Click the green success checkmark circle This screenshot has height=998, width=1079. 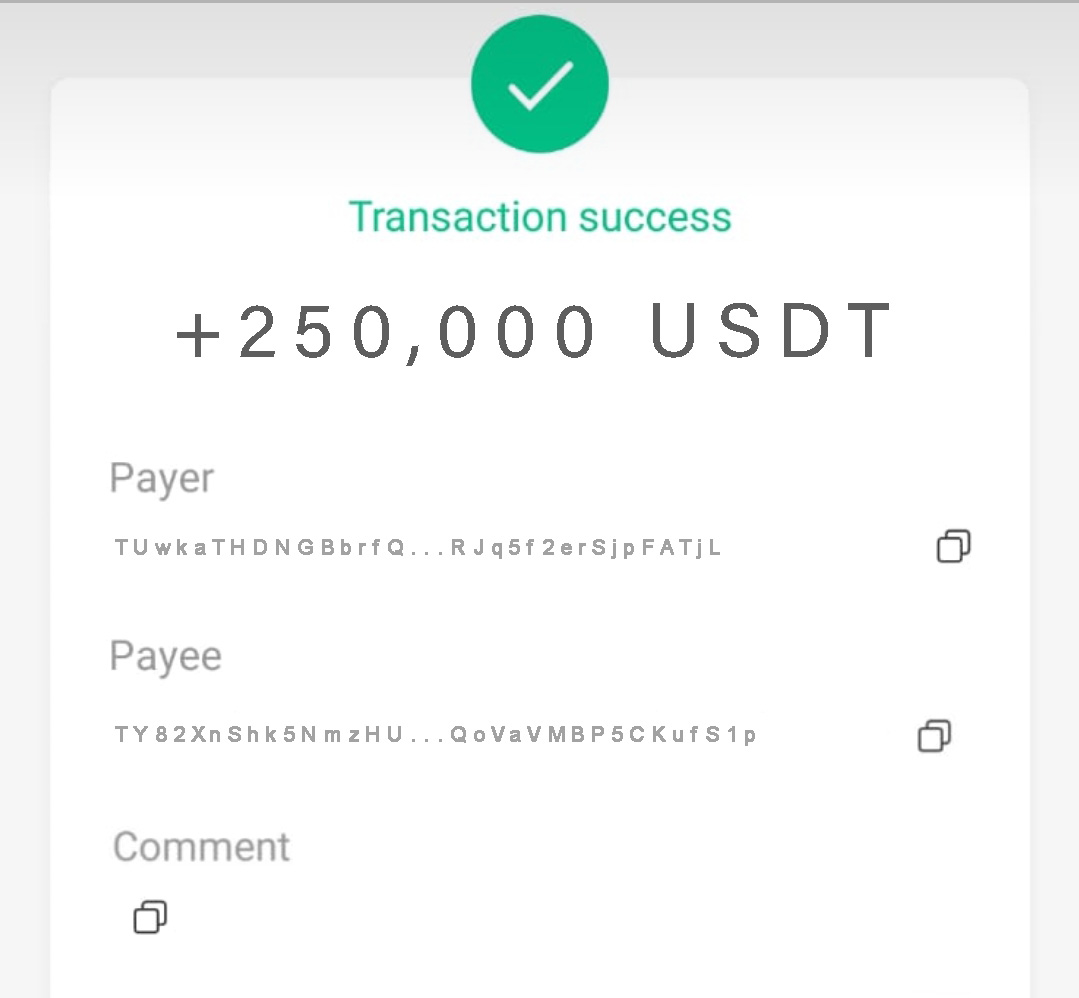(x=540, y=83)
